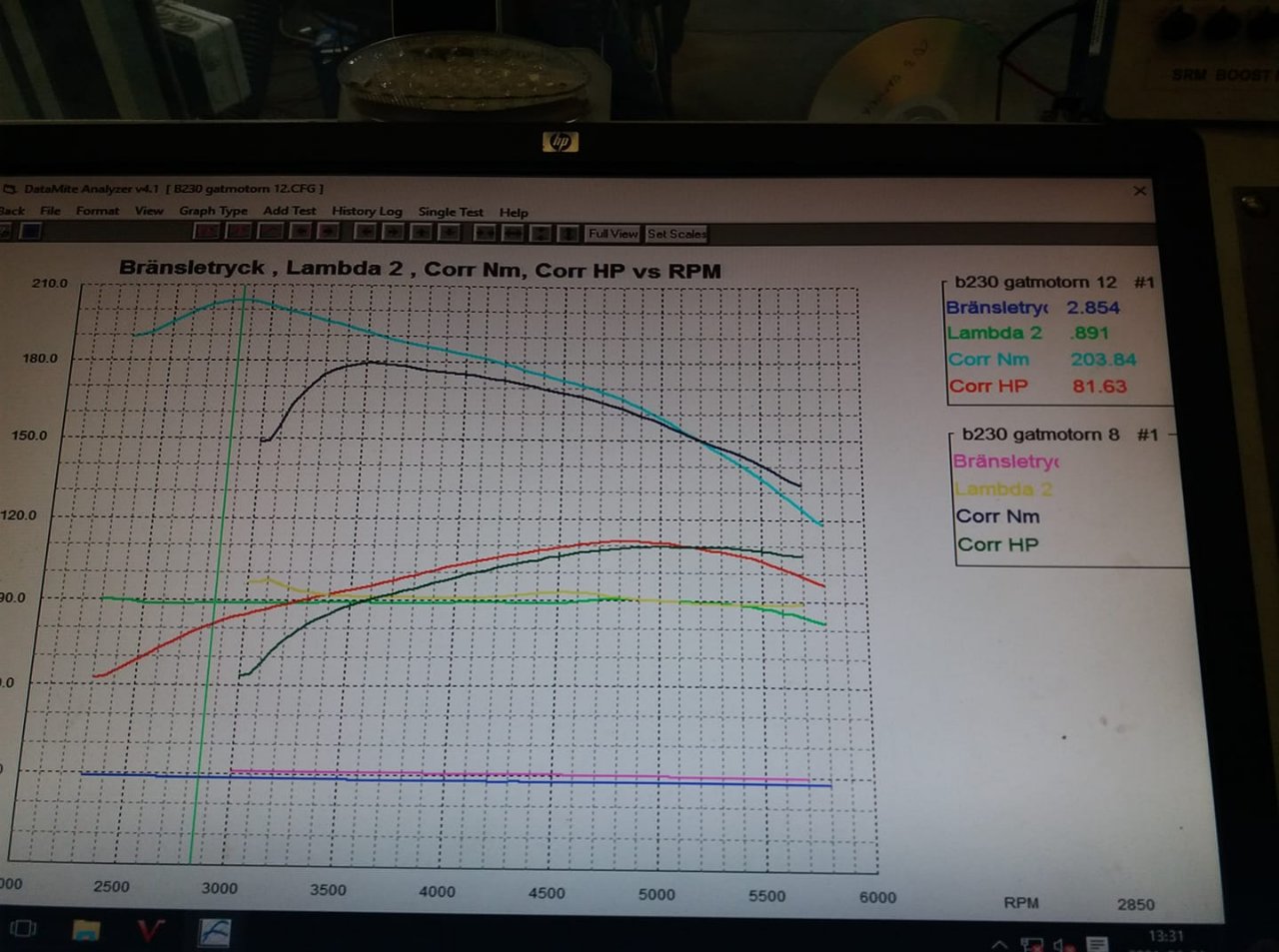Open File Explorer from the taskbar
The height and width of the screenshot is (952, 1279).
(x=87, y=930)
